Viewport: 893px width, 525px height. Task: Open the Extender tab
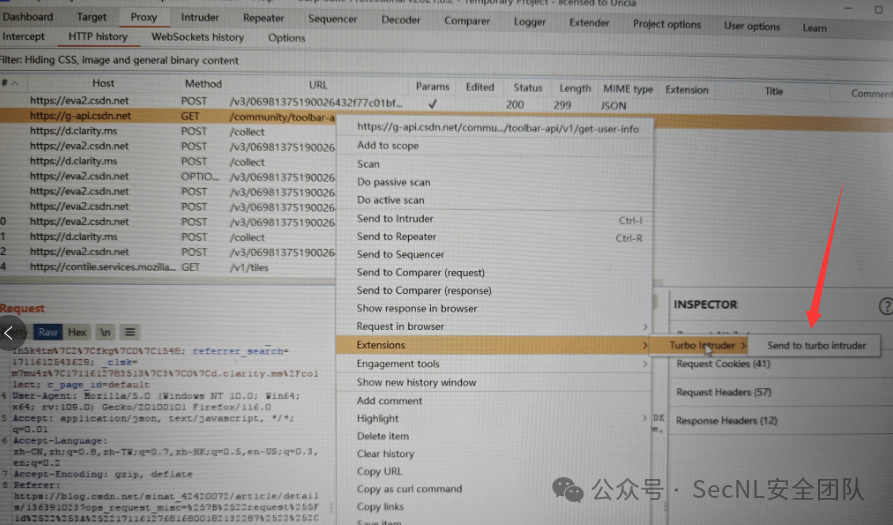(589, 23)
